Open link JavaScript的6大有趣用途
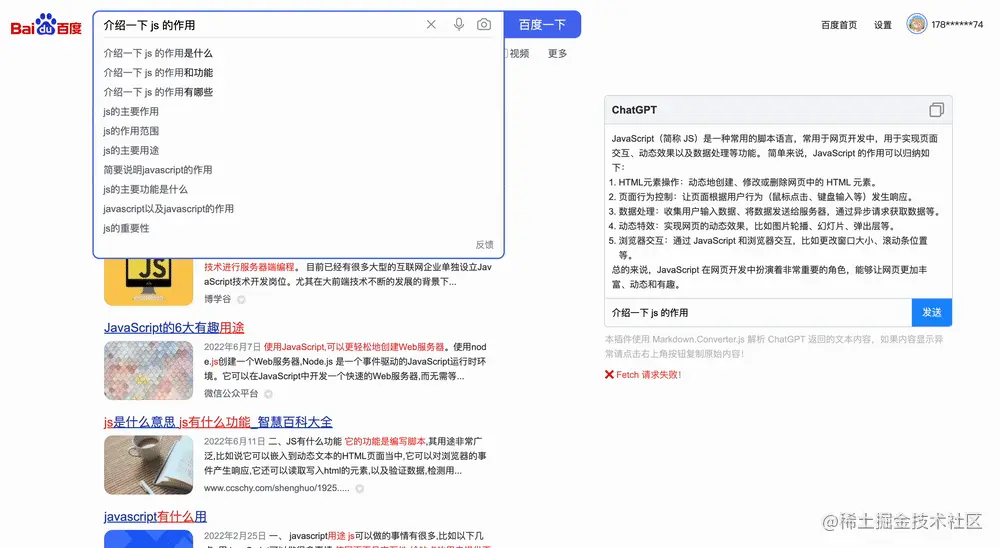1000x548 pixels. 174,328
